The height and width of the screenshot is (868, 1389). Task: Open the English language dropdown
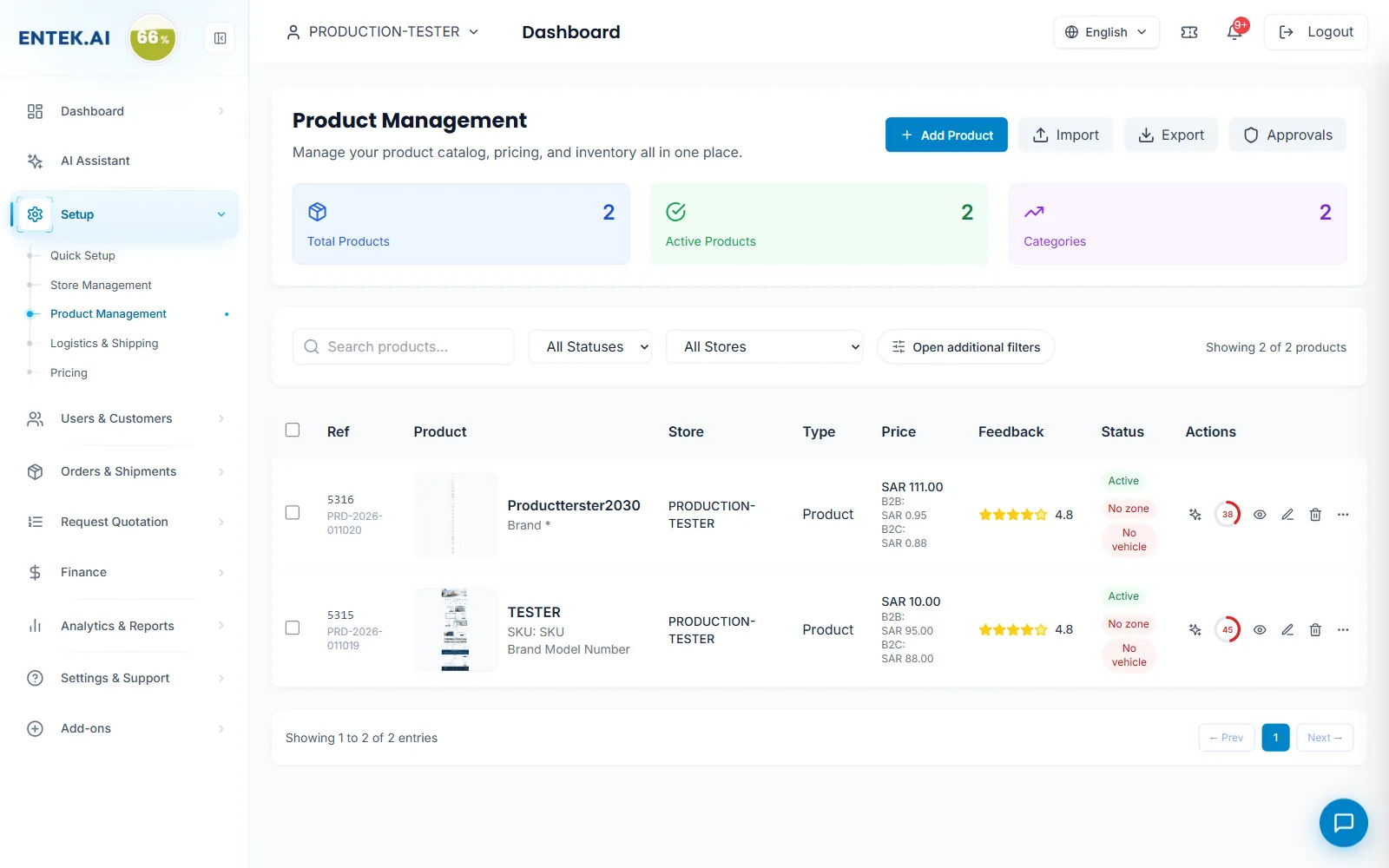(1106, 32)
